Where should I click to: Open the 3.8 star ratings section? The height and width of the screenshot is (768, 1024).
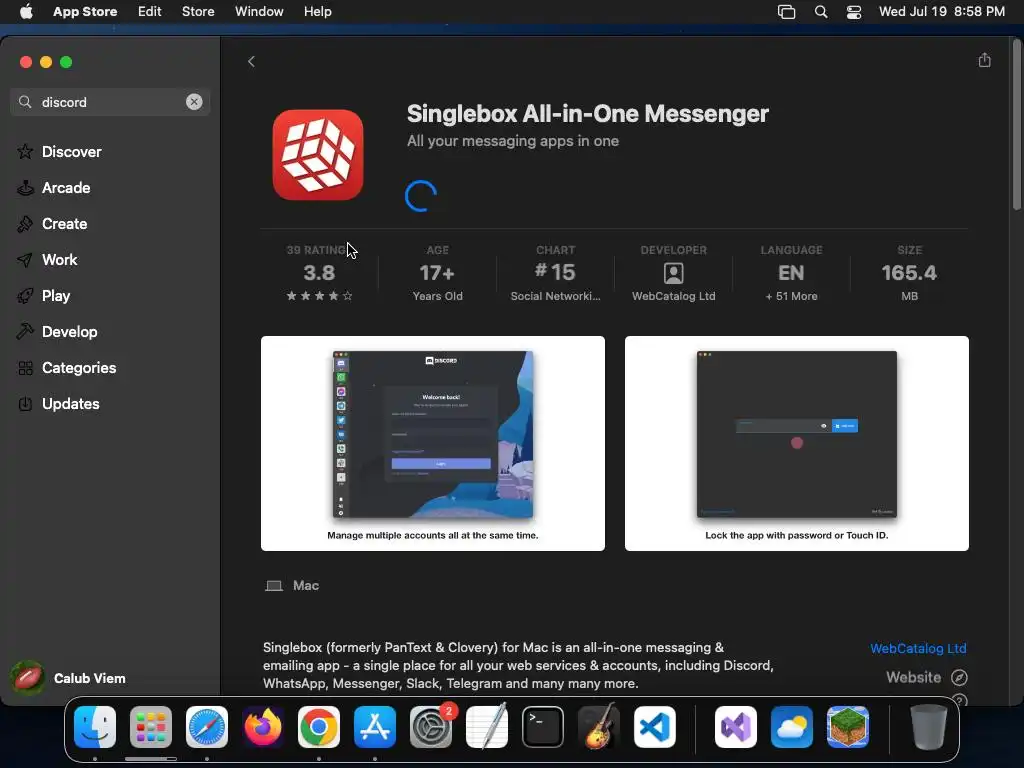[319, 273]
